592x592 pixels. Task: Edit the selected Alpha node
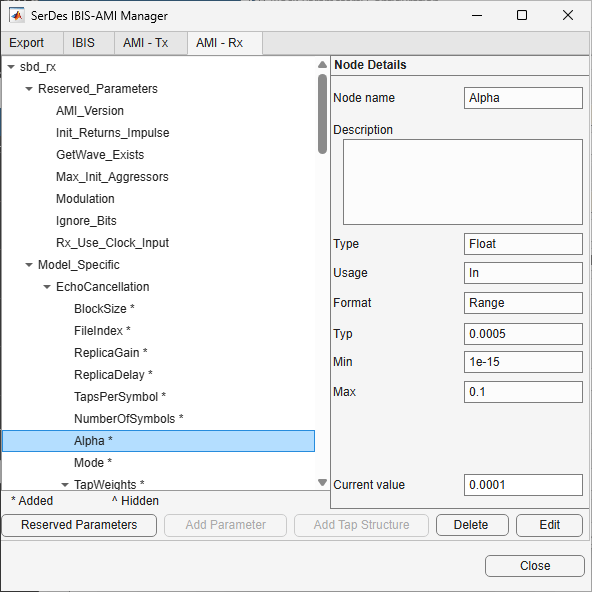coord(549,525)
